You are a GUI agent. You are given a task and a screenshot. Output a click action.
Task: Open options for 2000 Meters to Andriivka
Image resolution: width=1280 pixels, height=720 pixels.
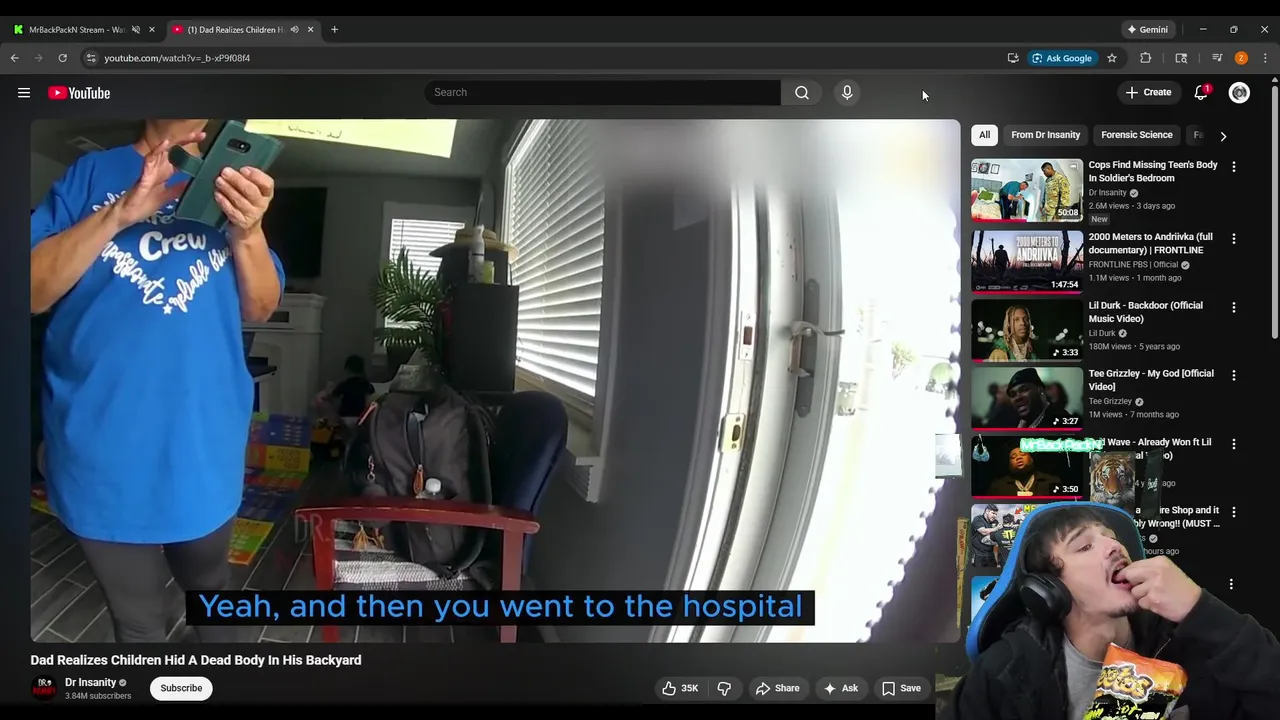click(x=1233, y=239)
